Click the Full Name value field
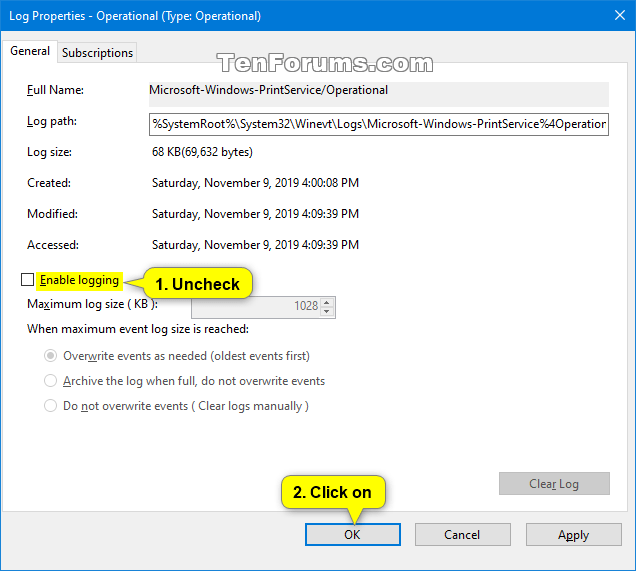This screenshot has width=636, height=571. click(x=379, y=94)
